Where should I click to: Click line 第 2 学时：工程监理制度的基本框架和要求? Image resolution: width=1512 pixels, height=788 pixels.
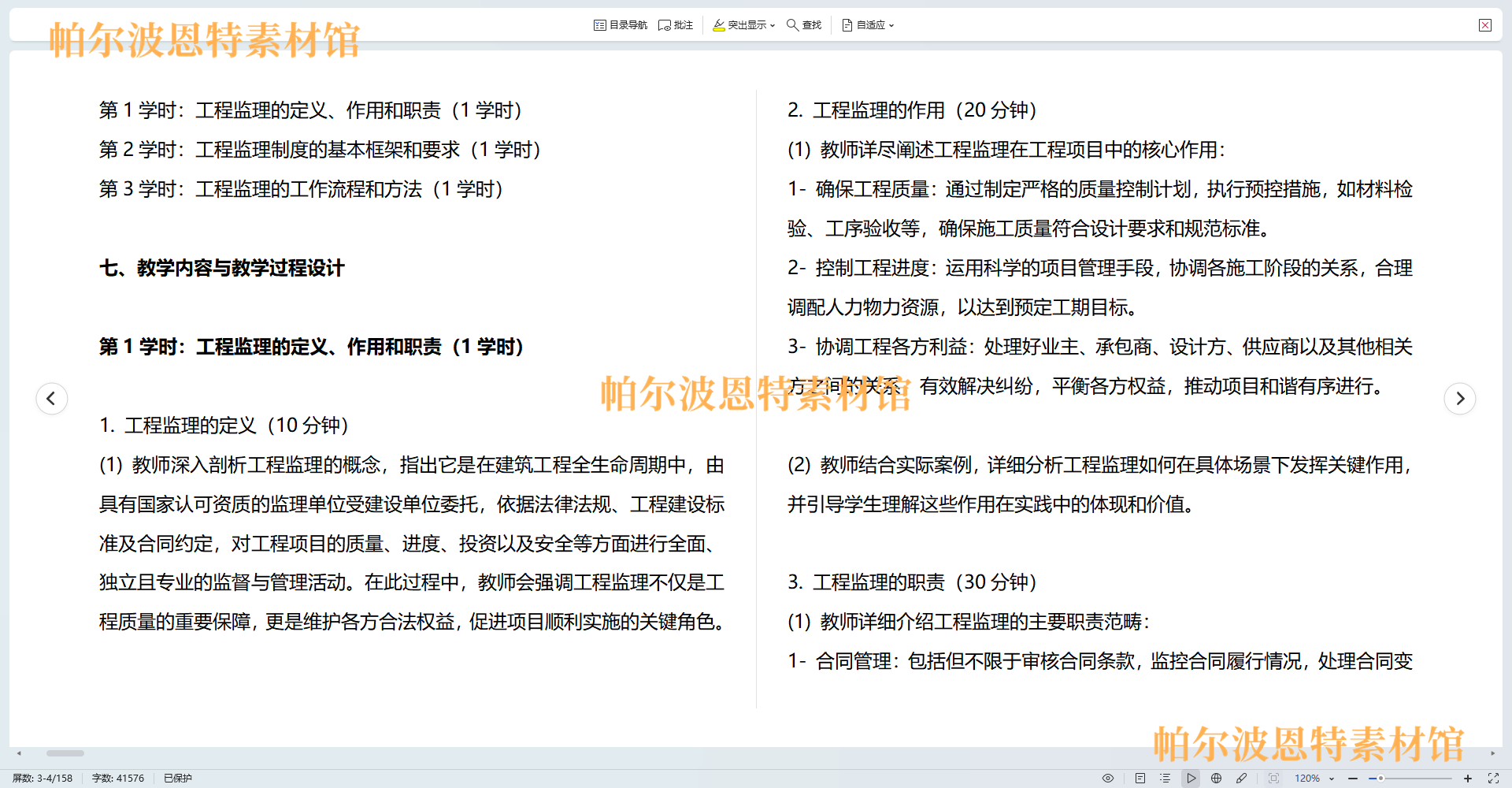[320, 150]
